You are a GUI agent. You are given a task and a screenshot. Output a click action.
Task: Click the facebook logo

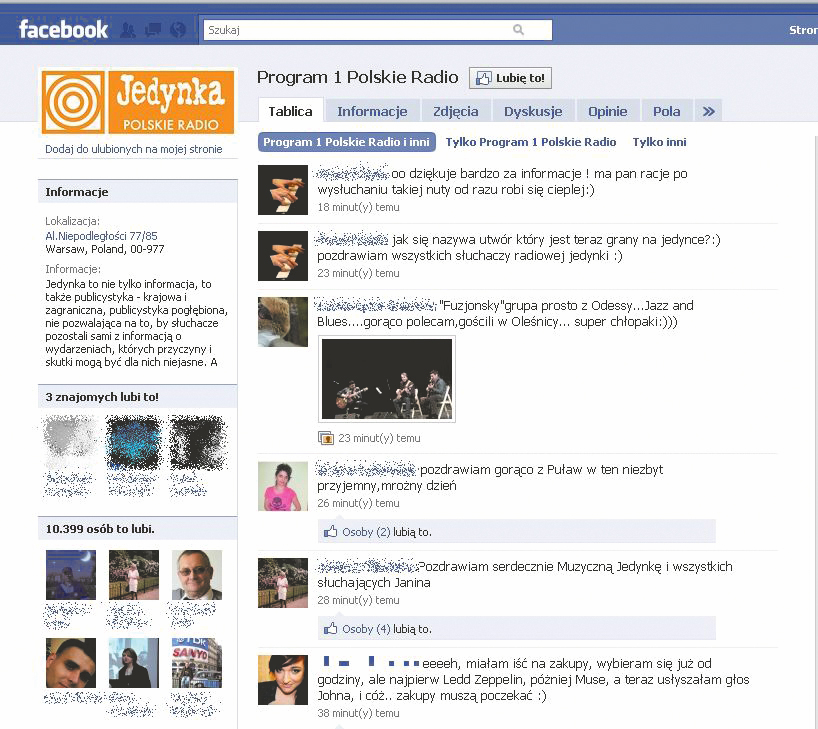62,29
